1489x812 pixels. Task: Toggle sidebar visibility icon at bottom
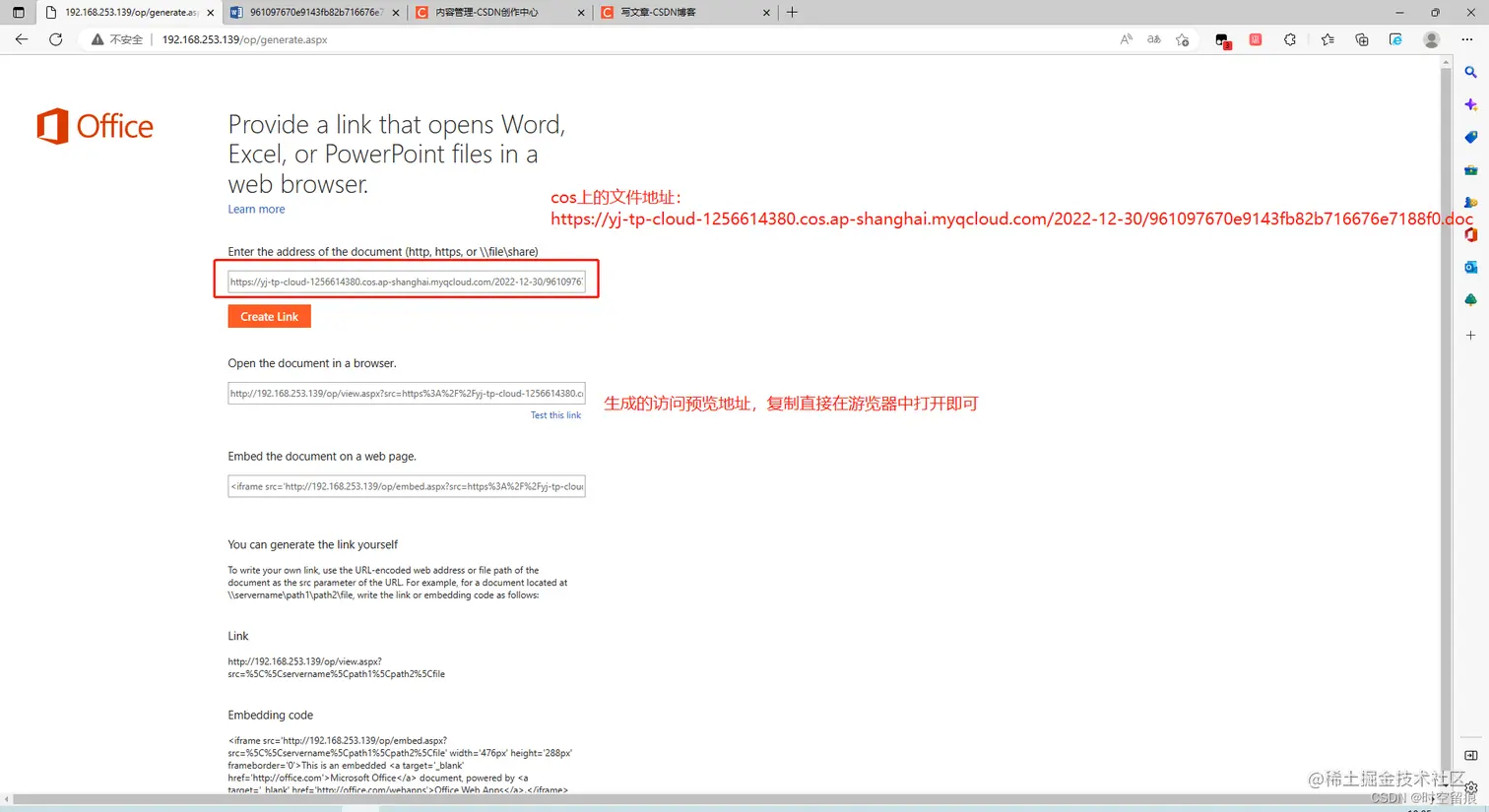click(1470, 755)
